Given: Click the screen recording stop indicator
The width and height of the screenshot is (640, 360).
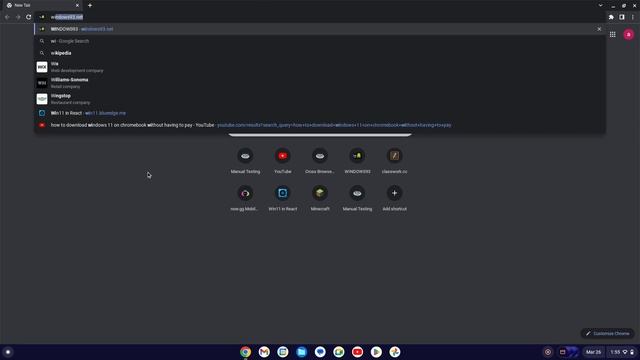Looking at the screenshot, I should coord(548,352).
